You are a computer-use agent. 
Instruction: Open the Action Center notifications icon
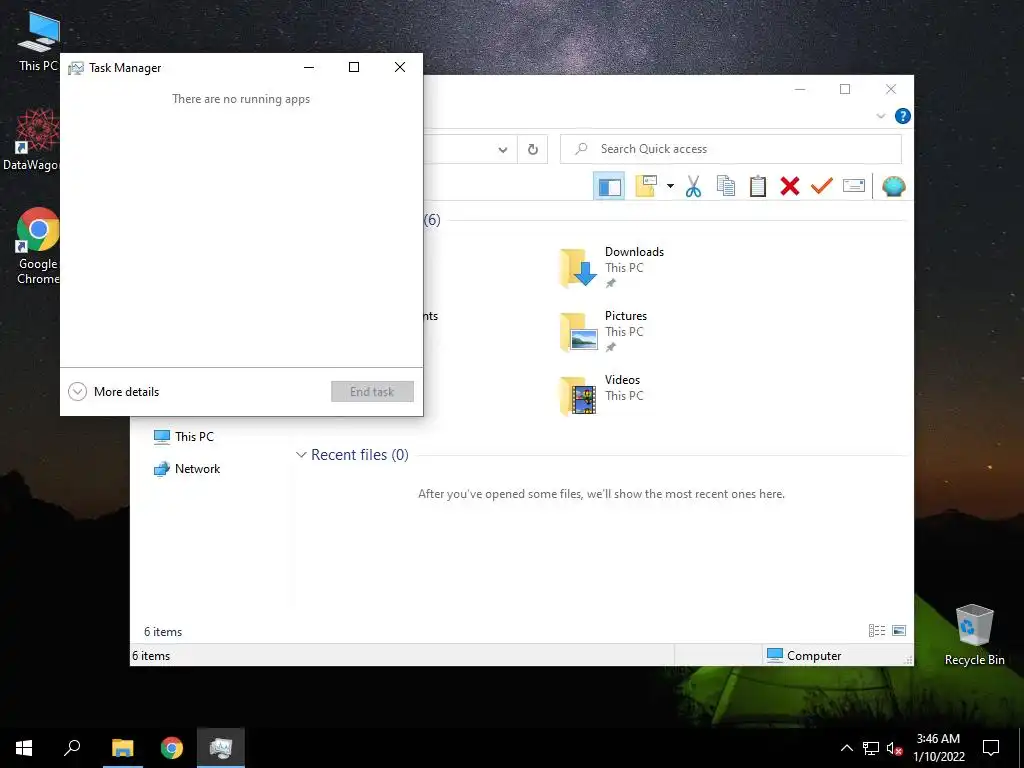coord(991,748)
